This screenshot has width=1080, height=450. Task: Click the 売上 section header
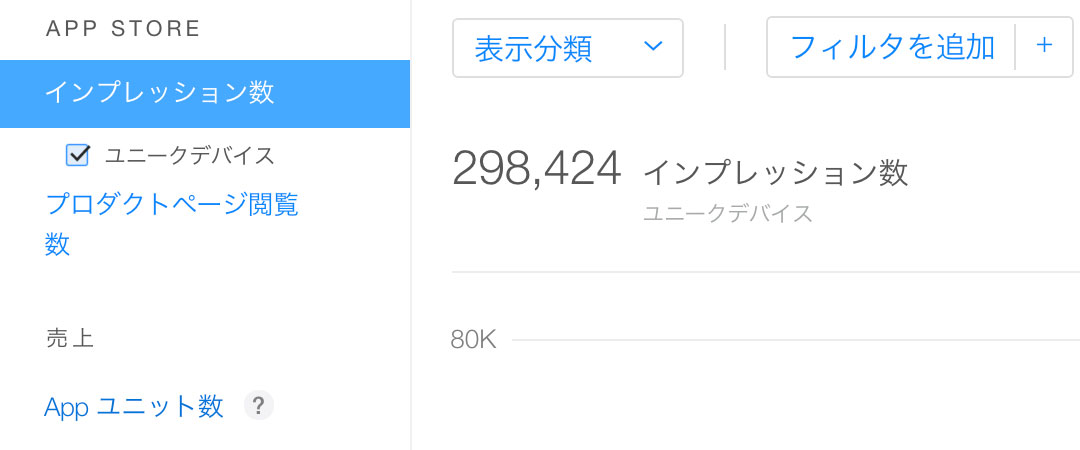pyautogui.click(x=70, y=338)
